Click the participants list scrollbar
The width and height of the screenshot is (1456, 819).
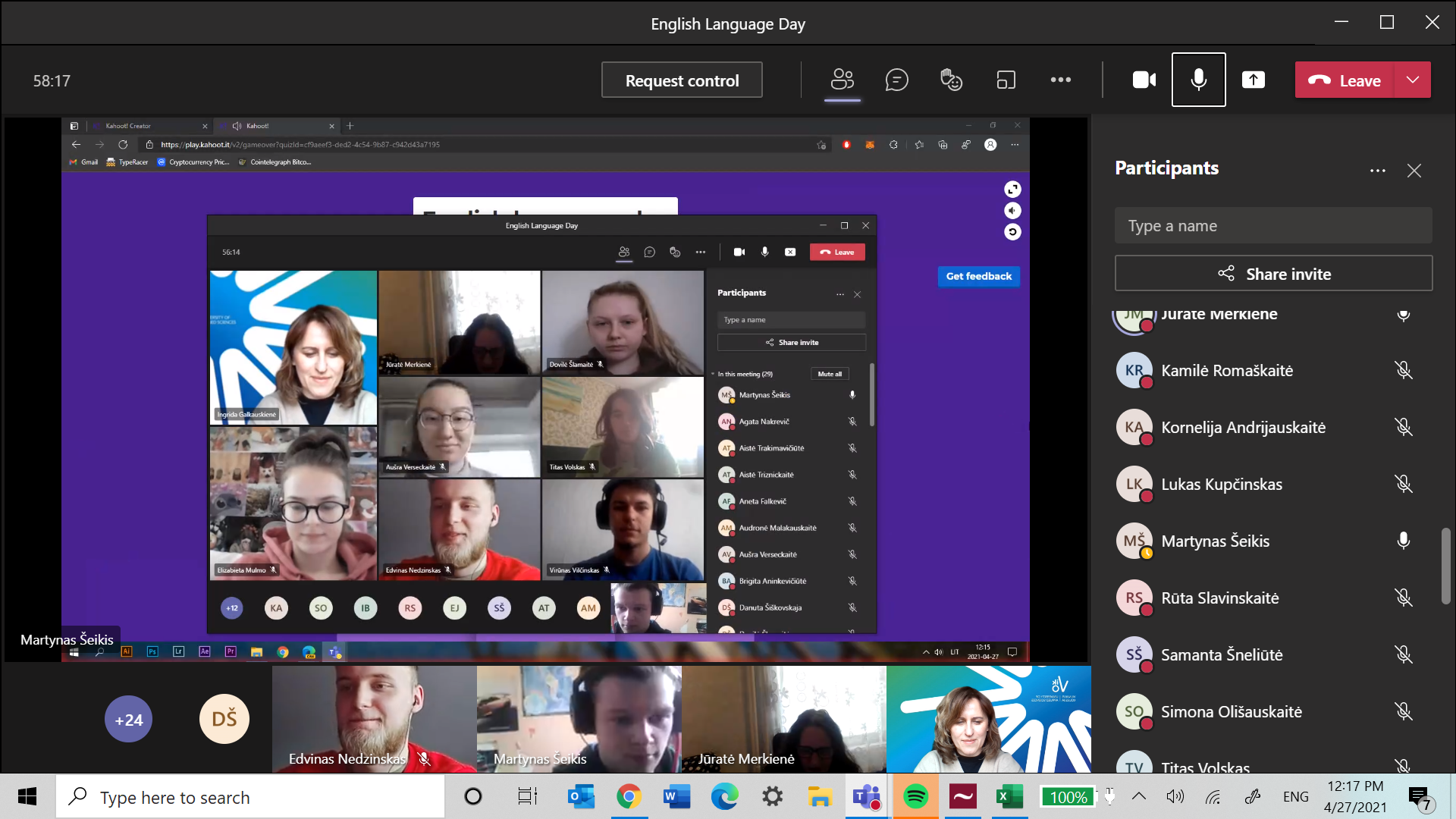tap(1445, 565)
